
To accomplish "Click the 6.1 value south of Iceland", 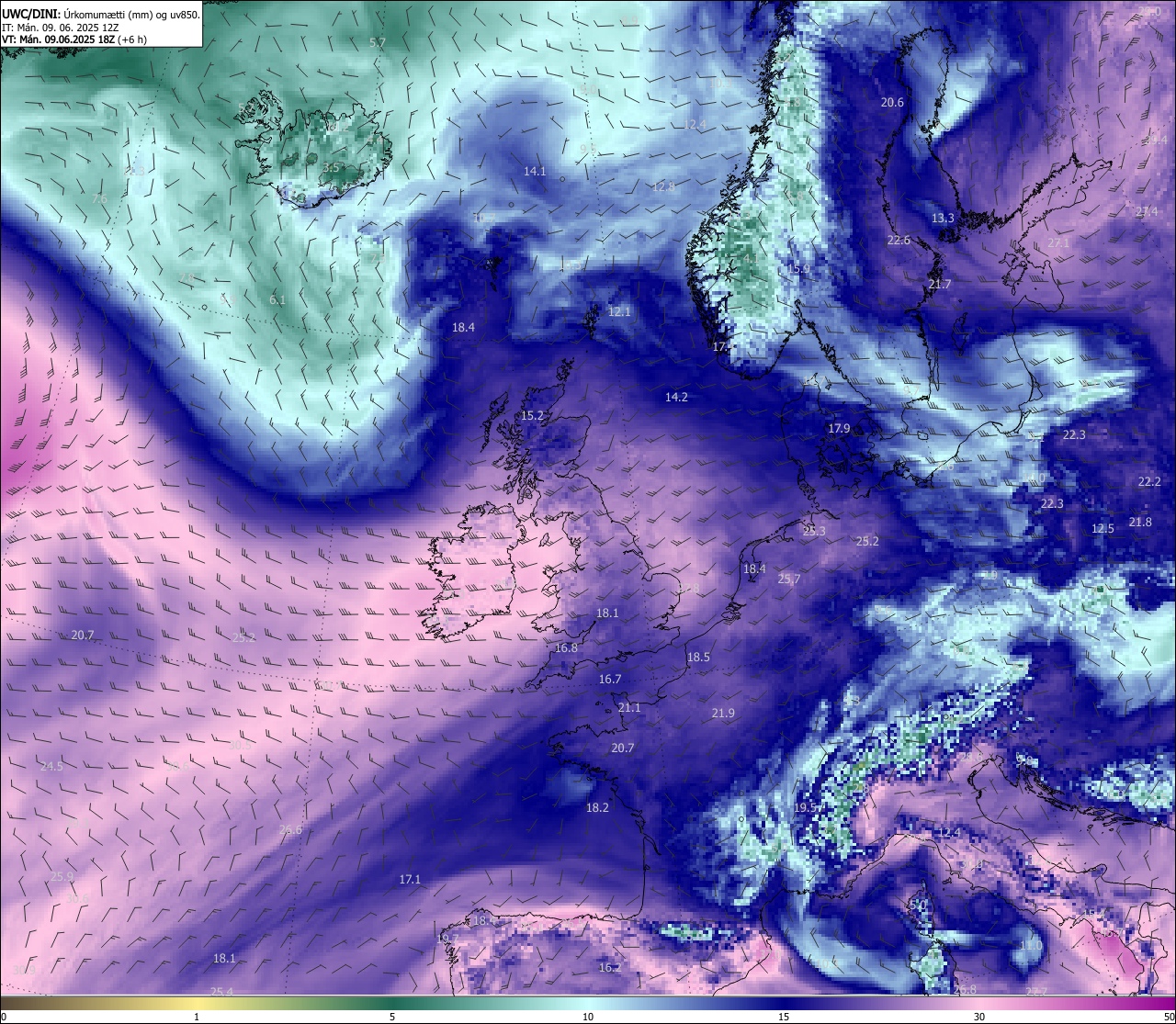I will [x=277, y=299].
